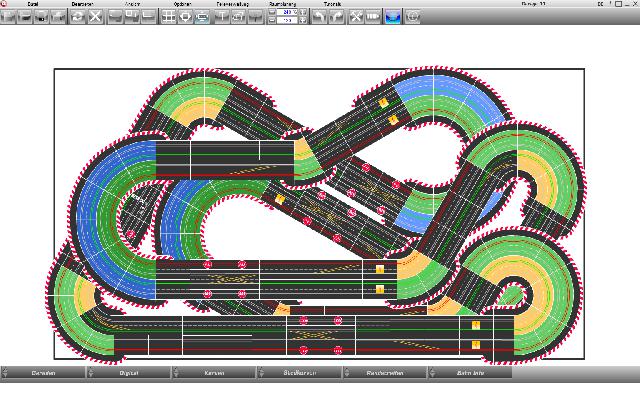Viewport: 640px width, 400px height.
Task: Click the round clock icon in the toolbar
Action: [x=412, y=18]
